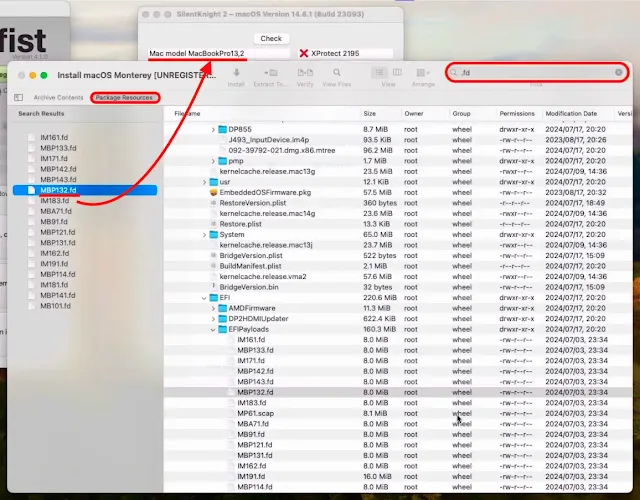Select the BridgeVersion.plist file

click(x=251, y=256)
